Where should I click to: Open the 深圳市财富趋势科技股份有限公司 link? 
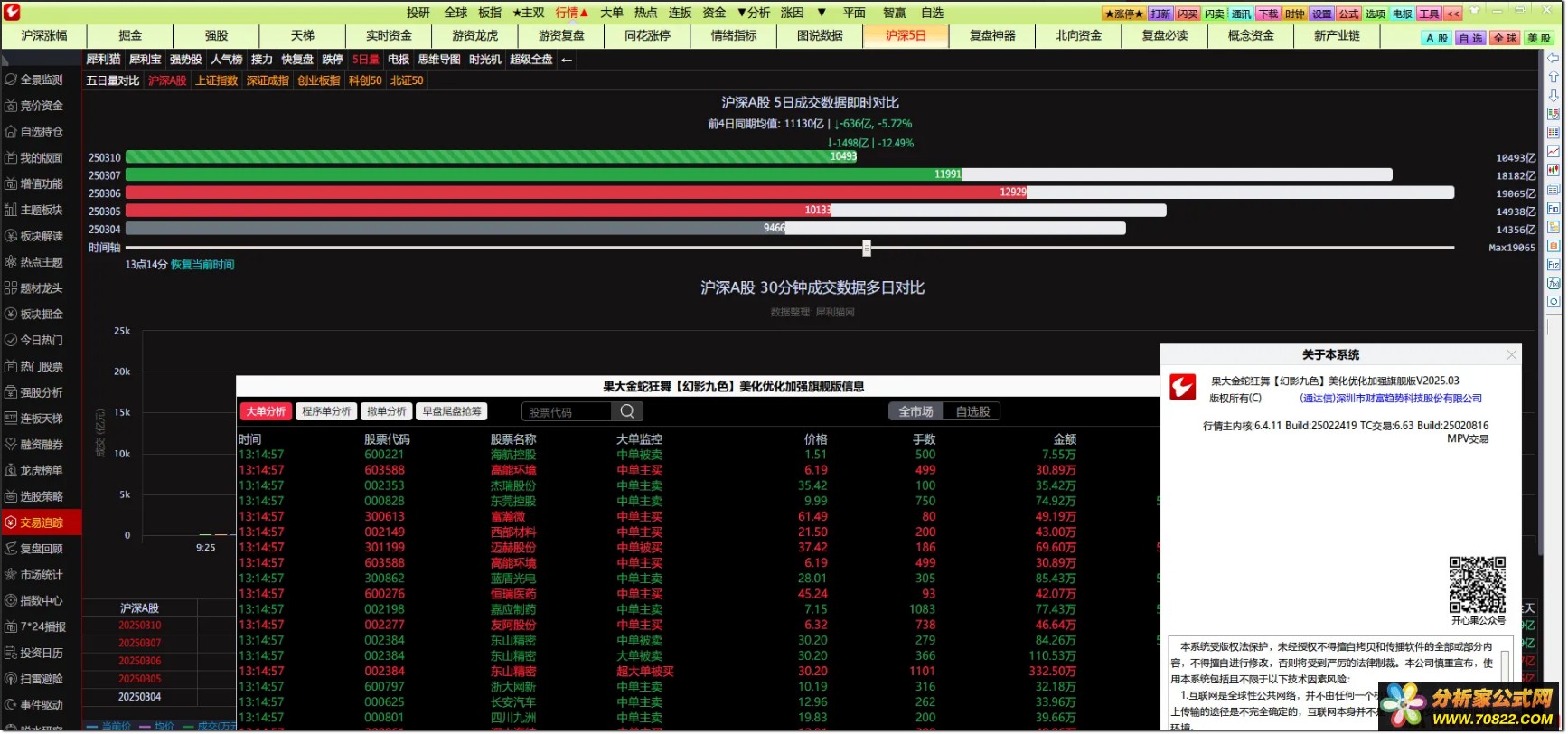(x=1391, y=399)
